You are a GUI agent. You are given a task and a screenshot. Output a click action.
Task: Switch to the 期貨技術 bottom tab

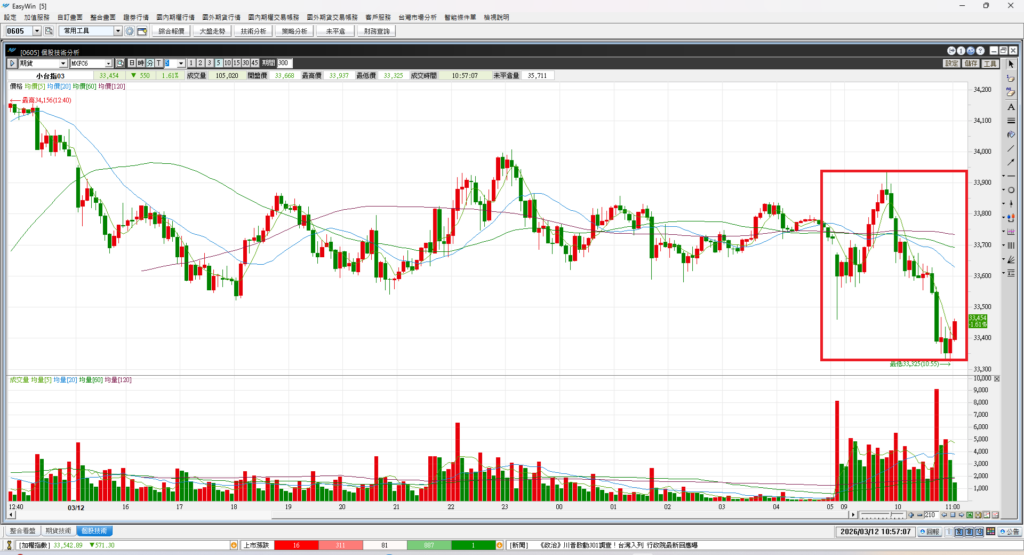tap(59, 530)
